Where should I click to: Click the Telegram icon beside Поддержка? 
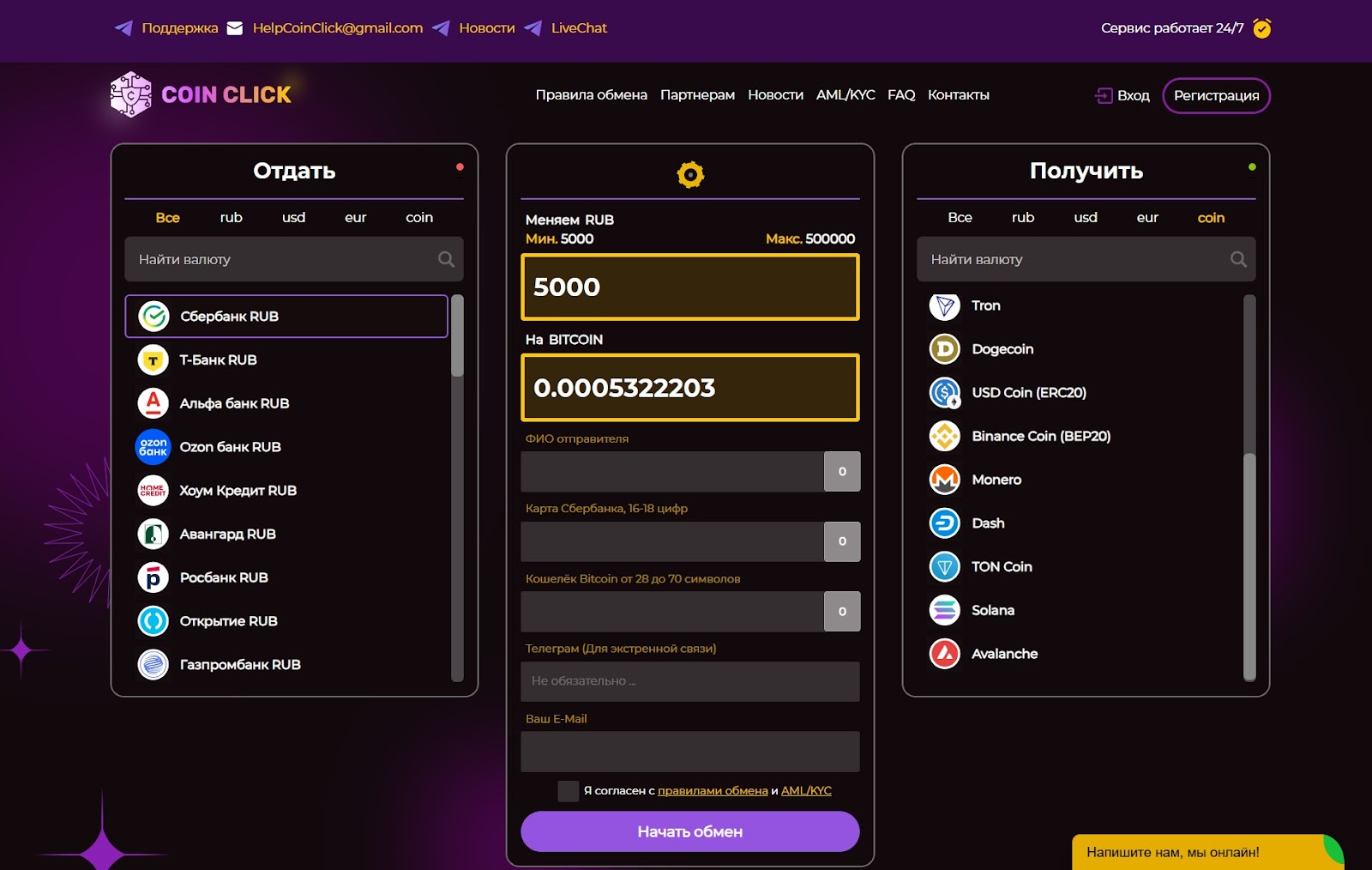point(123,28)
